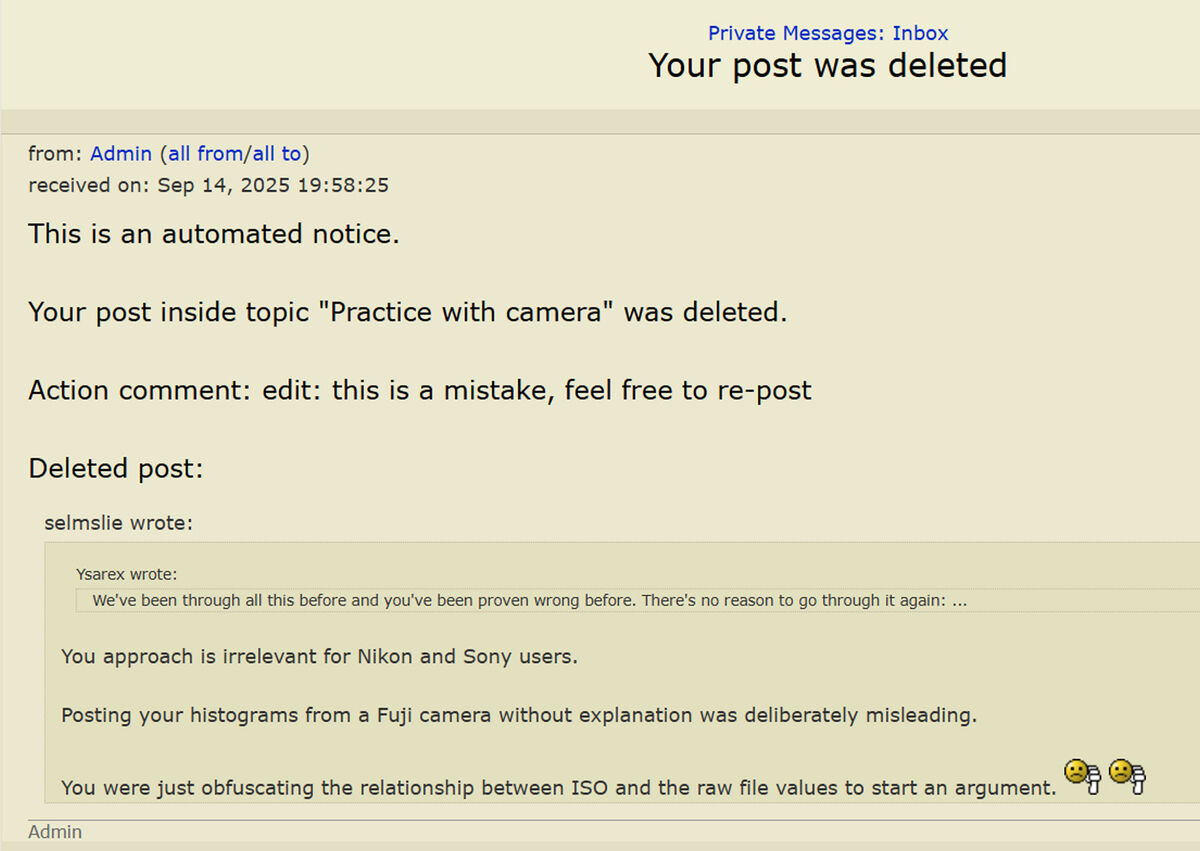Click the Admin sender name link
The width and height of the screenshot is (1200, 851).
(121, 154)
